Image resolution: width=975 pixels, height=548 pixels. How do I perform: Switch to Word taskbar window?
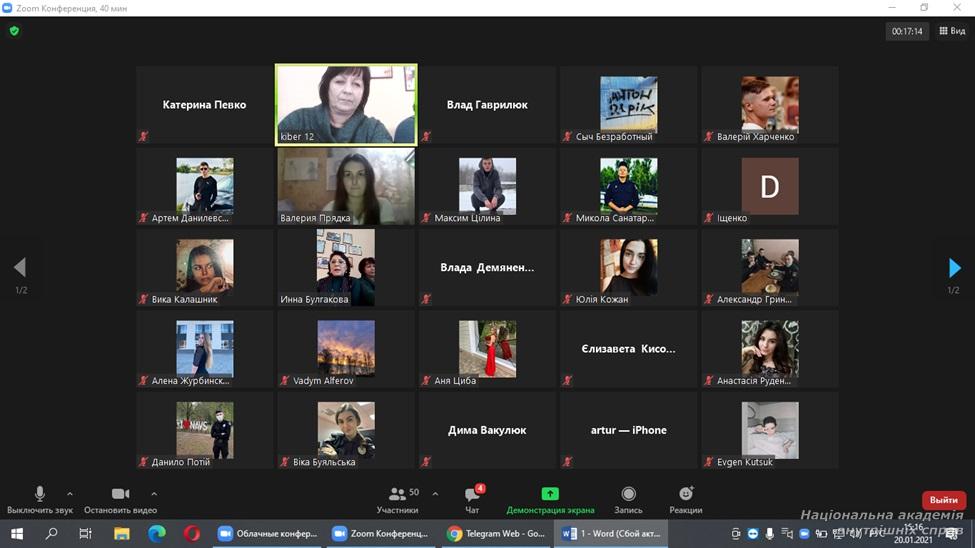[611, 534]
